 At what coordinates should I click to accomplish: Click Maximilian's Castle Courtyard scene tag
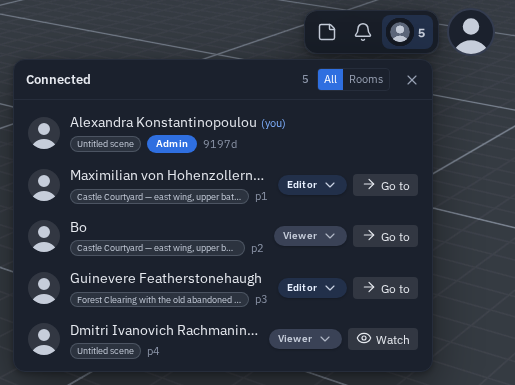(x=159, y=197)
